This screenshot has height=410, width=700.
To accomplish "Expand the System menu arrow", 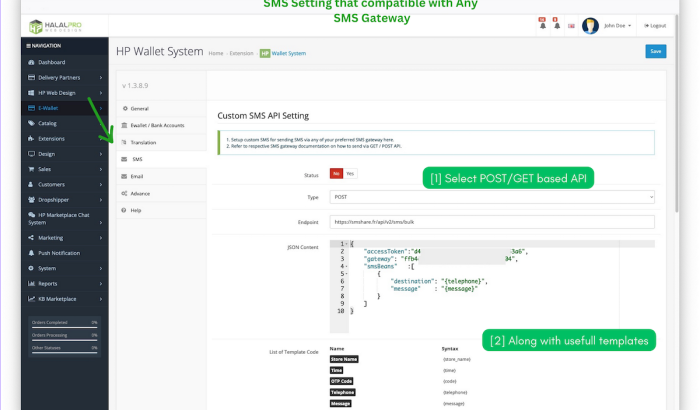I will click(100, 268).
